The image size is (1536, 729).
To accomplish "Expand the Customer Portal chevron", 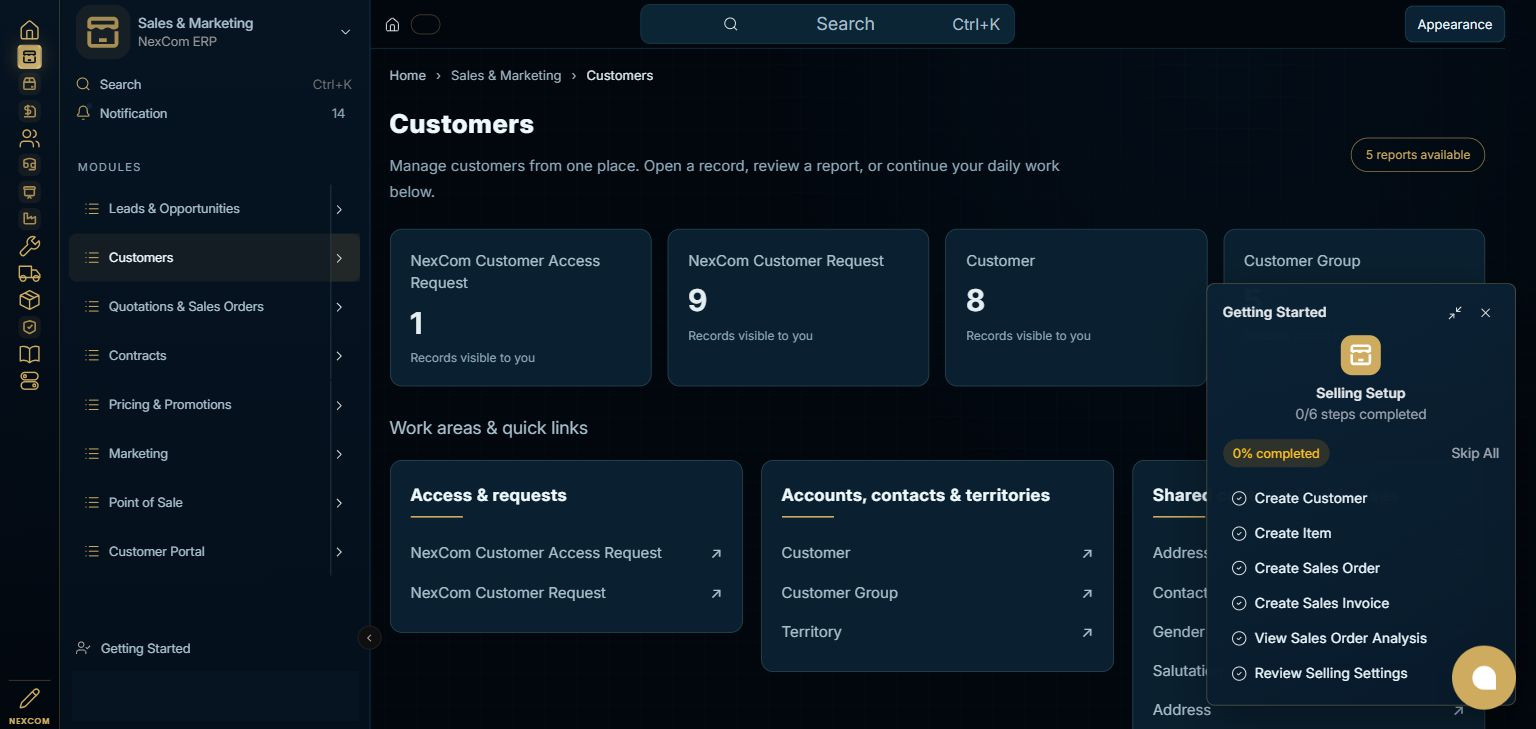I will click(339, 552).
